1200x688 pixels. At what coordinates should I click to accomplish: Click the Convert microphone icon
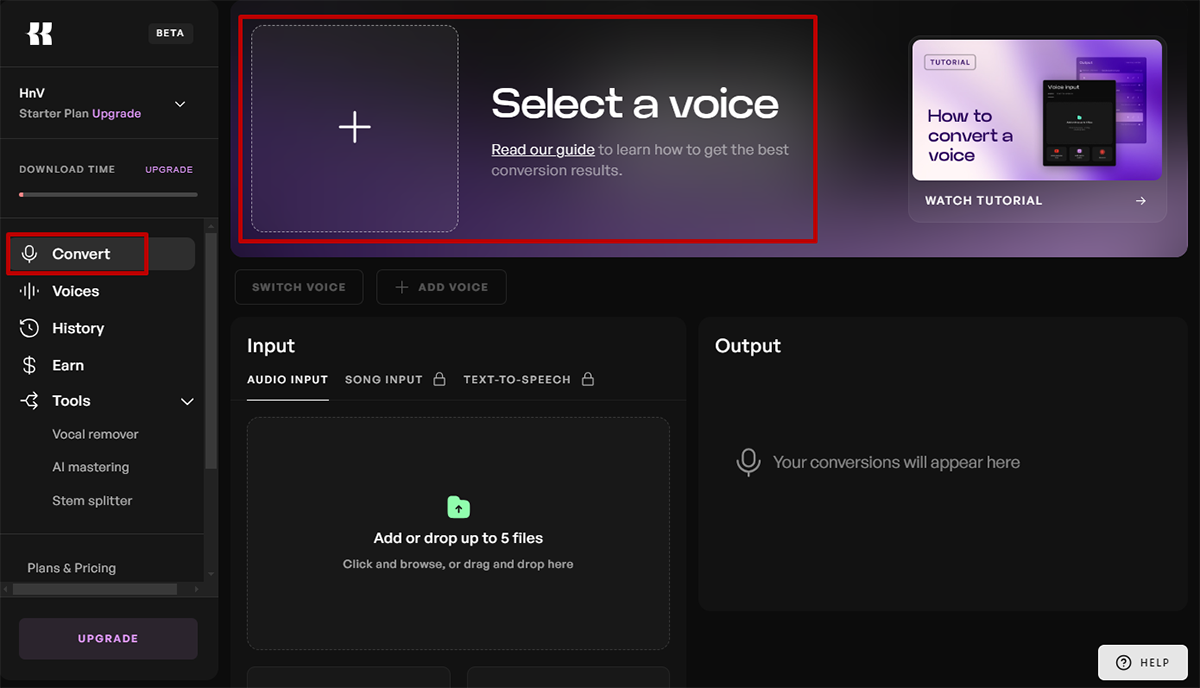pyautogui.click(x=30, y=254)
